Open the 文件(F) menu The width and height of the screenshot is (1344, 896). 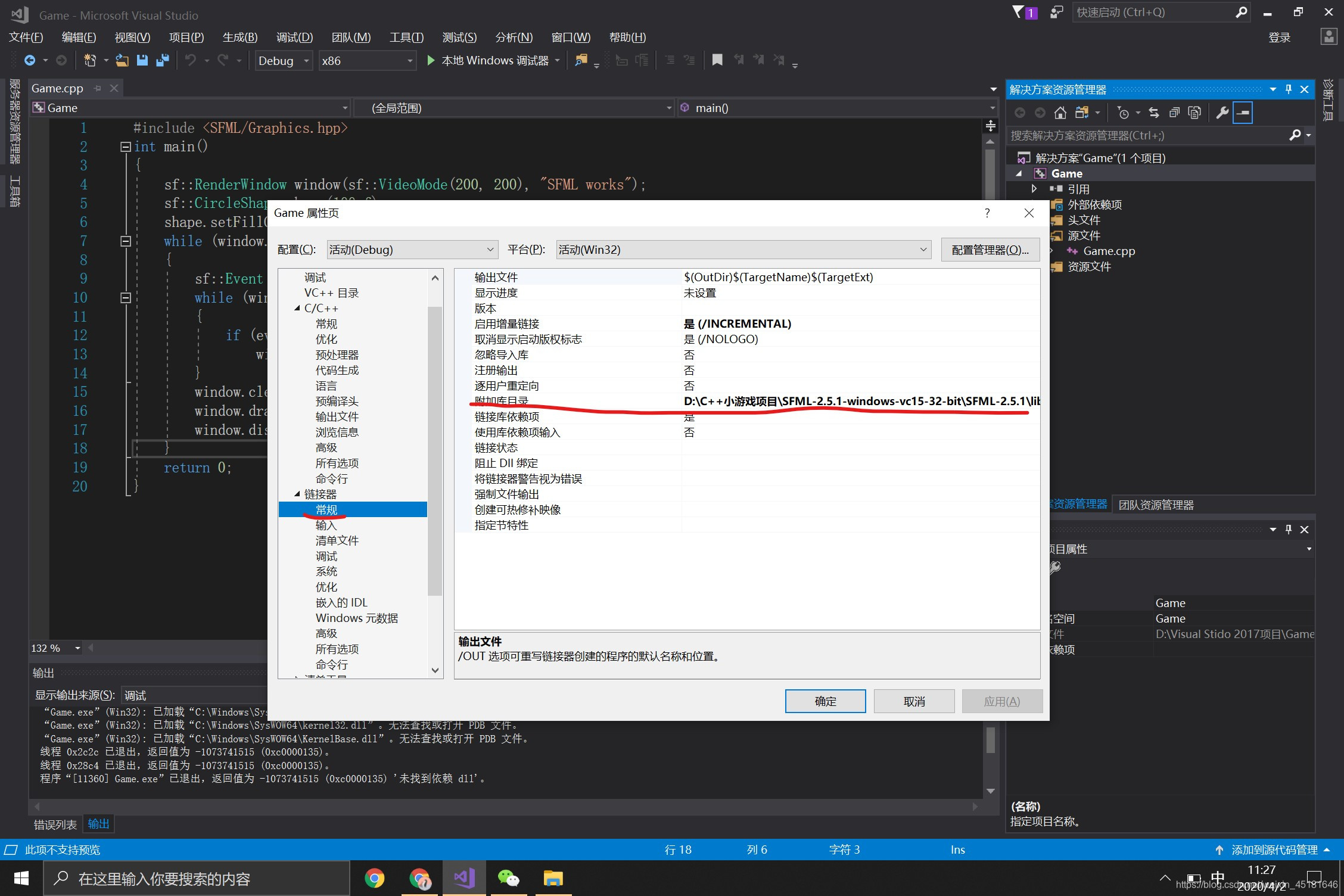tap(26, 38)
